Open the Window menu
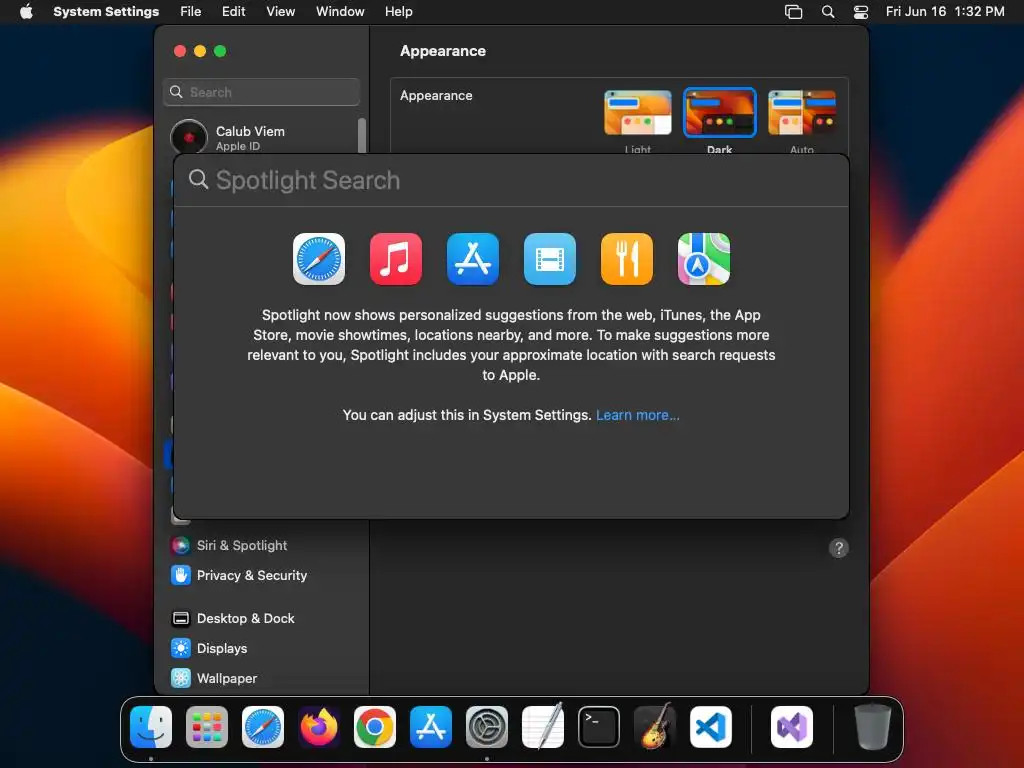 tap(340, 12)
